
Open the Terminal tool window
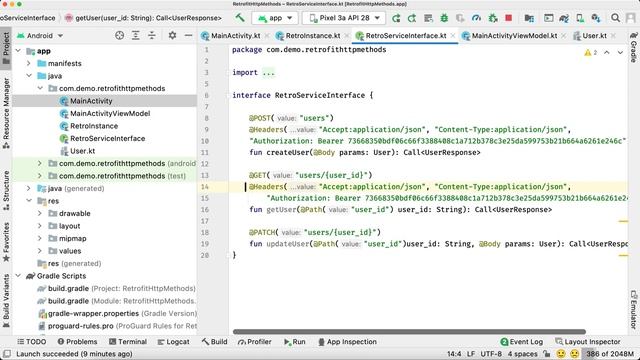(128, 342)
